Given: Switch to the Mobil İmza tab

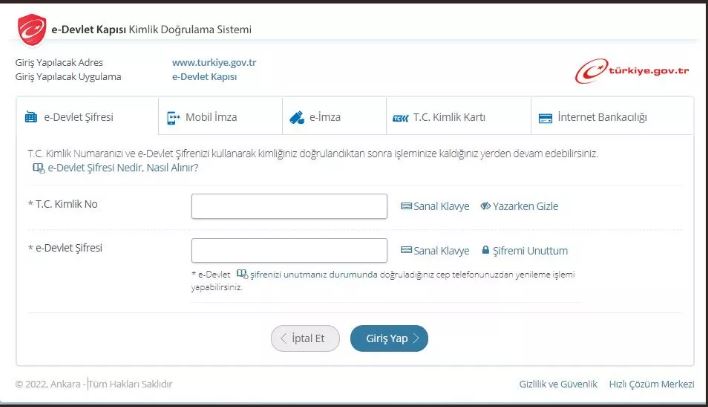Looking at the screenshot, I should [210, 117].
